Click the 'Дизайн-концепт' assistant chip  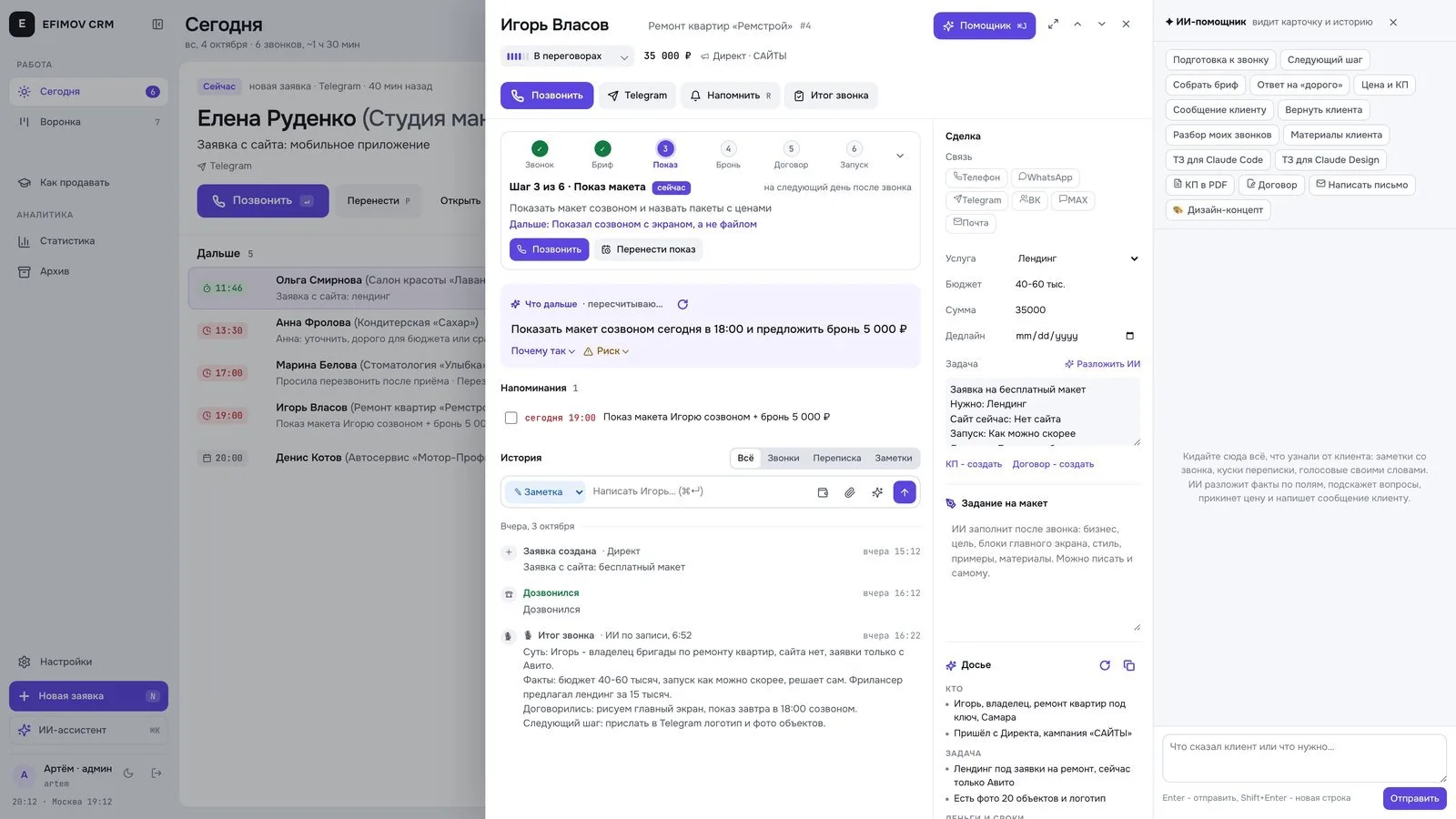[1218, 210]
